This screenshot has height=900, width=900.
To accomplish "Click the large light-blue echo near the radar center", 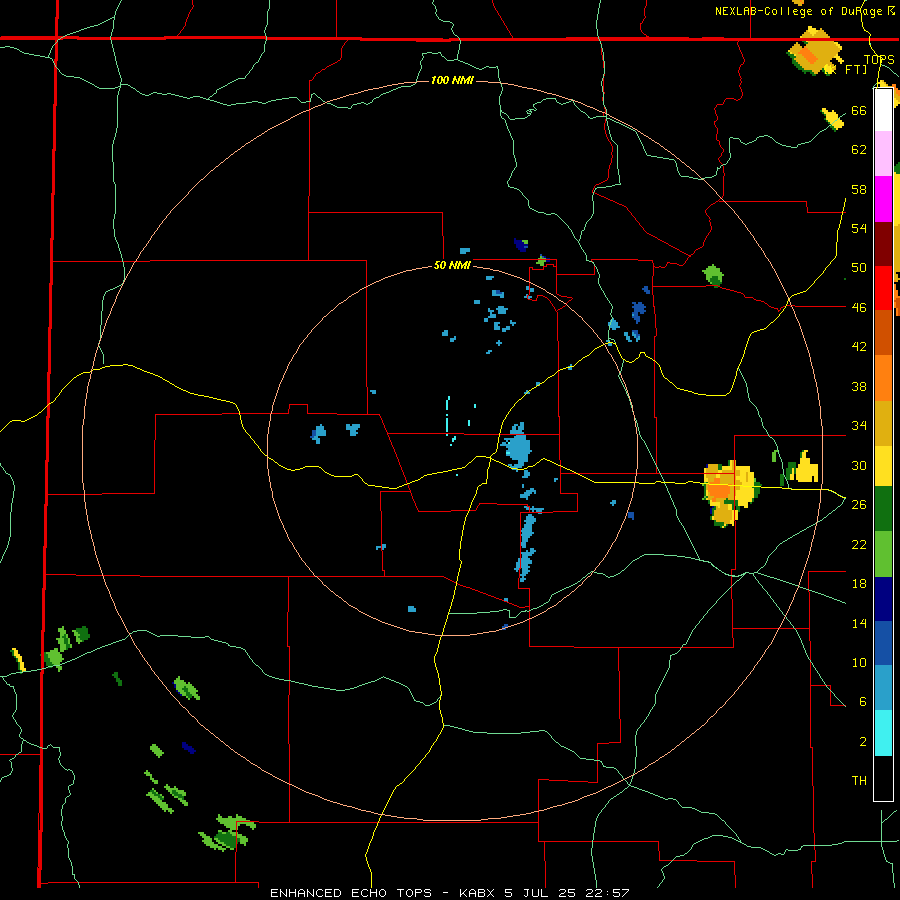I will [x=517, y=445].
